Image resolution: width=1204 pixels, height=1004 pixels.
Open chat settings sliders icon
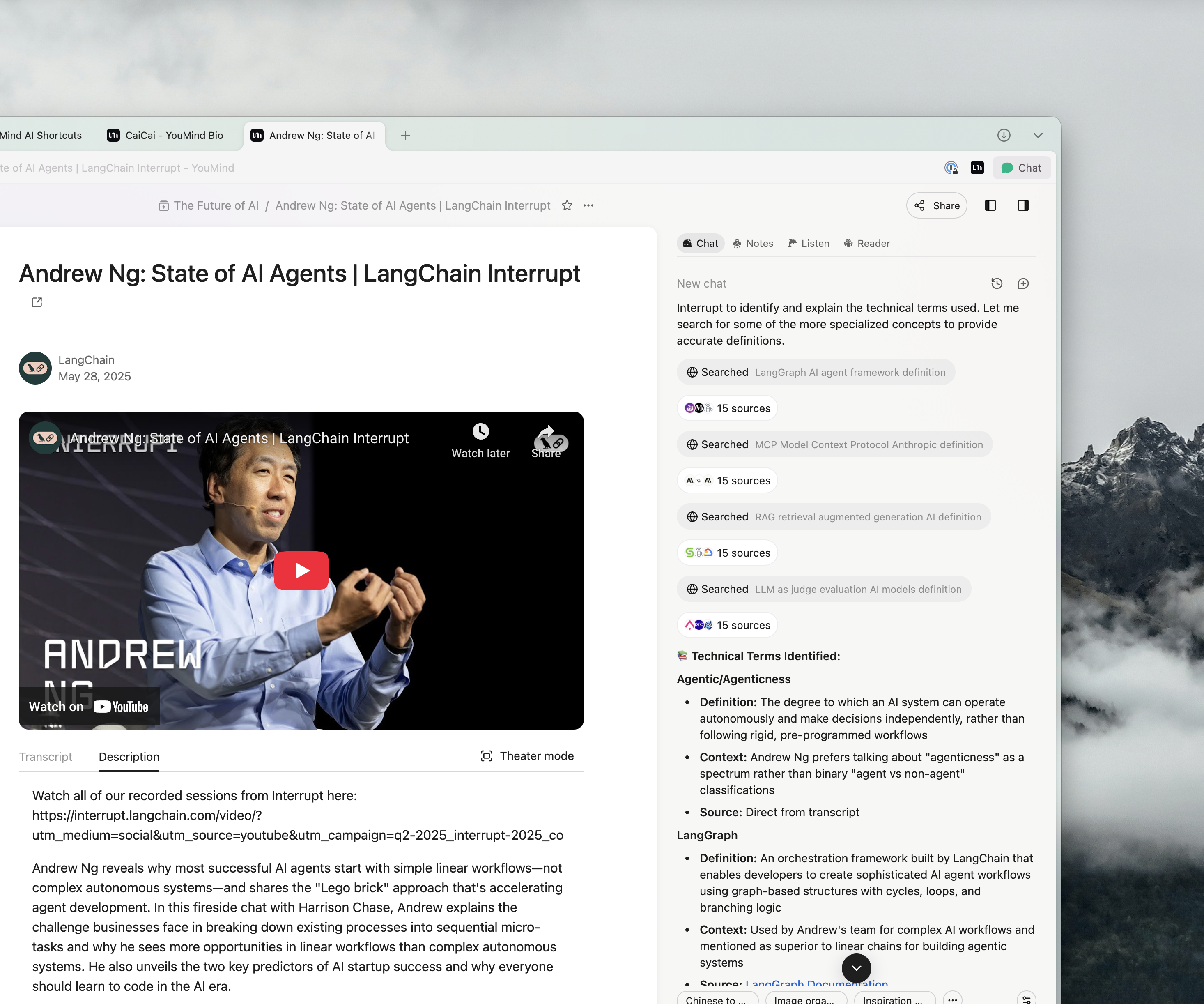tap(1026, 999)
